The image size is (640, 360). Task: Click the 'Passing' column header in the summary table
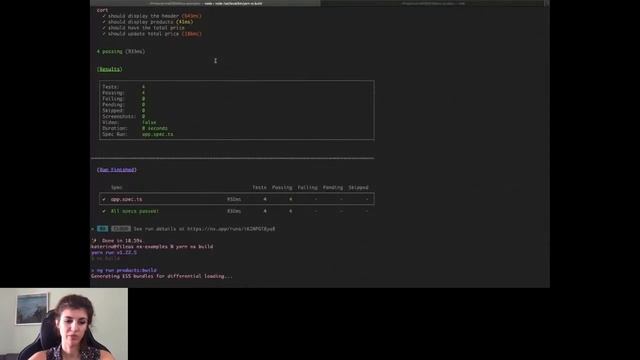[282, 188]
